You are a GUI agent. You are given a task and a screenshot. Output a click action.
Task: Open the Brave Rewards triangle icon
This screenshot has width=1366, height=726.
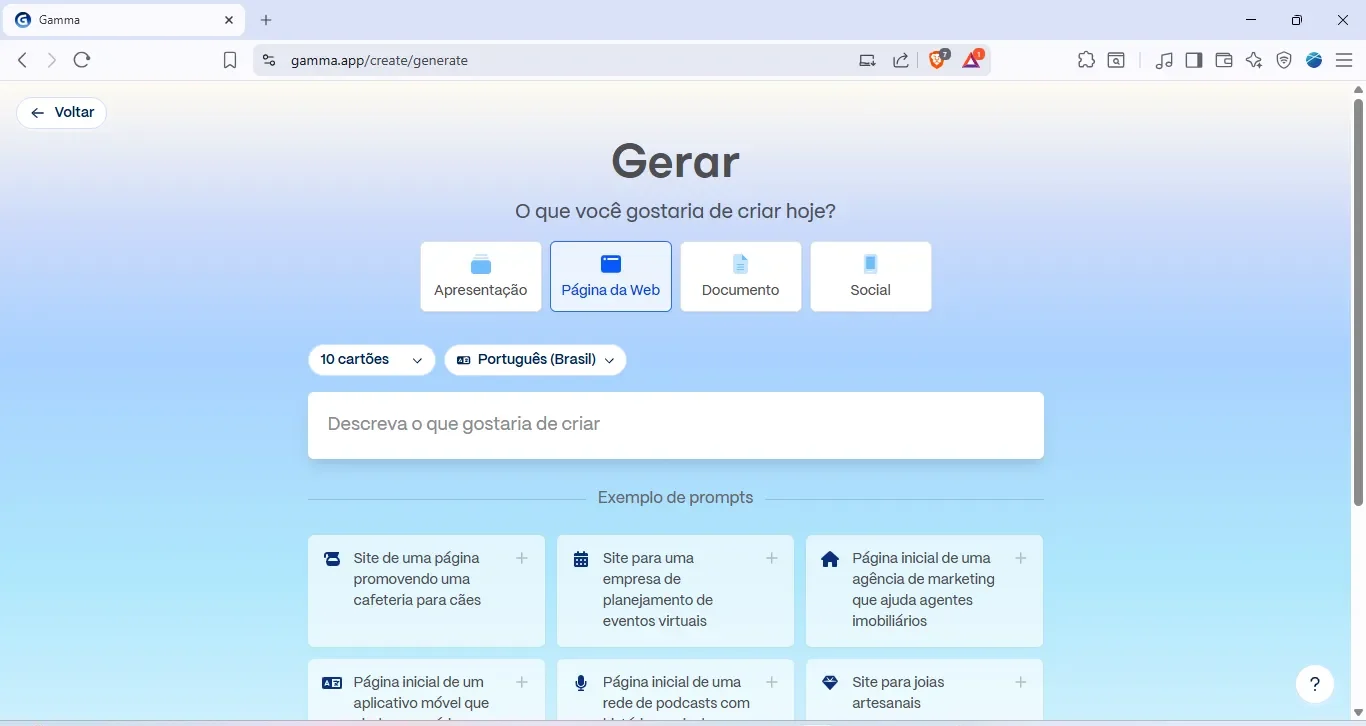972,60
